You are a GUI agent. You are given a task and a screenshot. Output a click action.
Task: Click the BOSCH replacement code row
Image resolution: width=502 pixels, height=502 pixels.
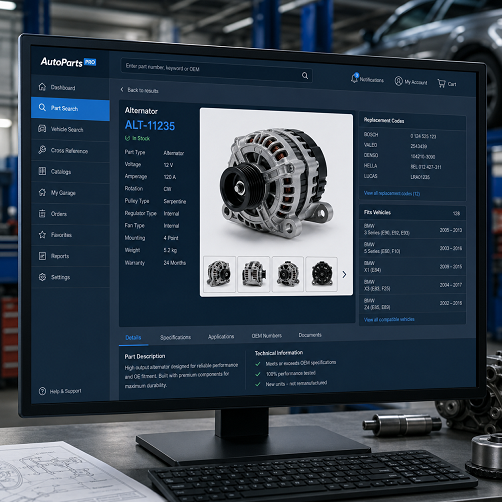pos(412,135)
